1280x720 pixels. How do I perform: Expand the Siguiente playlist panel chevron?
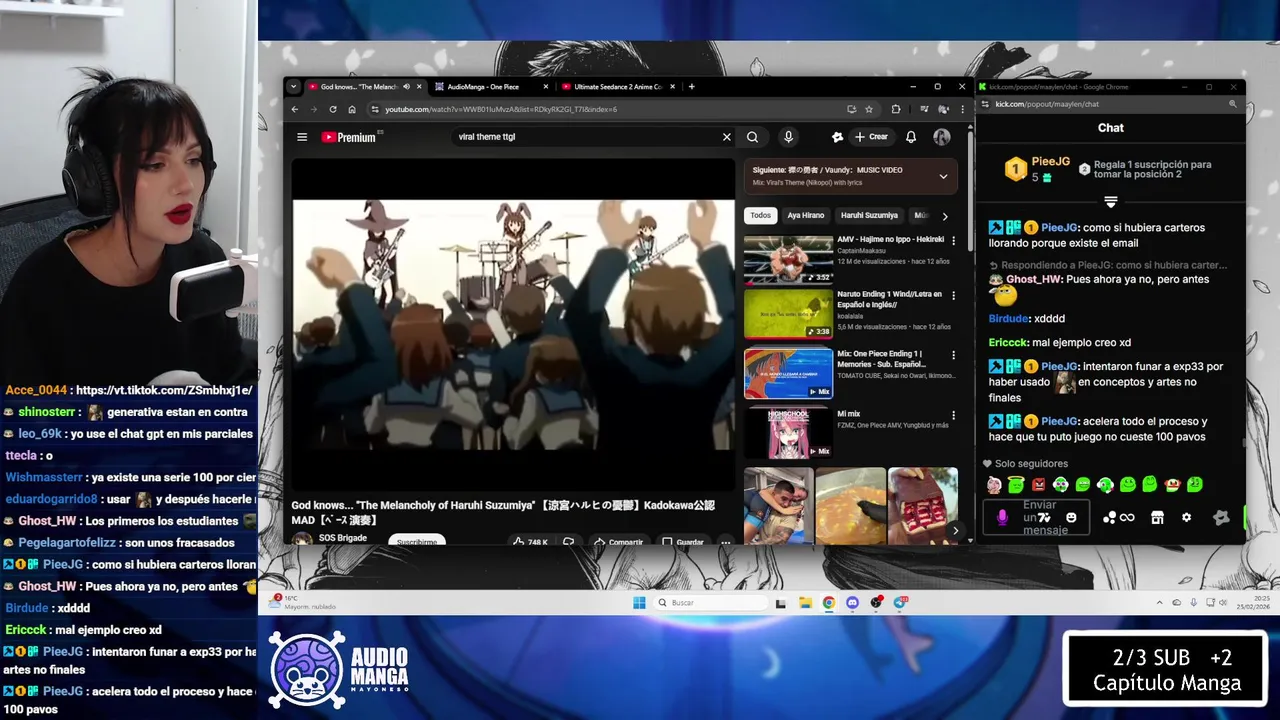(x=943, y=177)
